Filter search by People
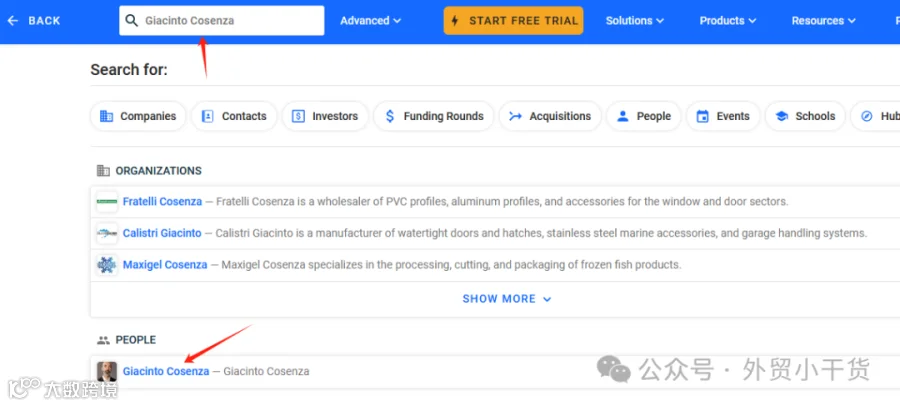 click(x=643, y=116)
